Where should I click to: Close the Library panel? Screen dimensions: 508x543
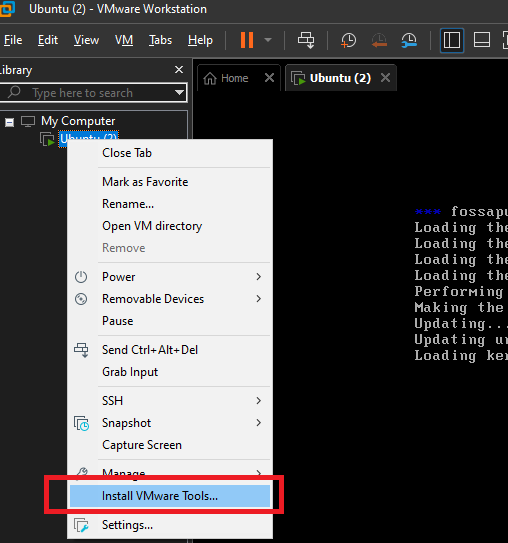[179, 70]
